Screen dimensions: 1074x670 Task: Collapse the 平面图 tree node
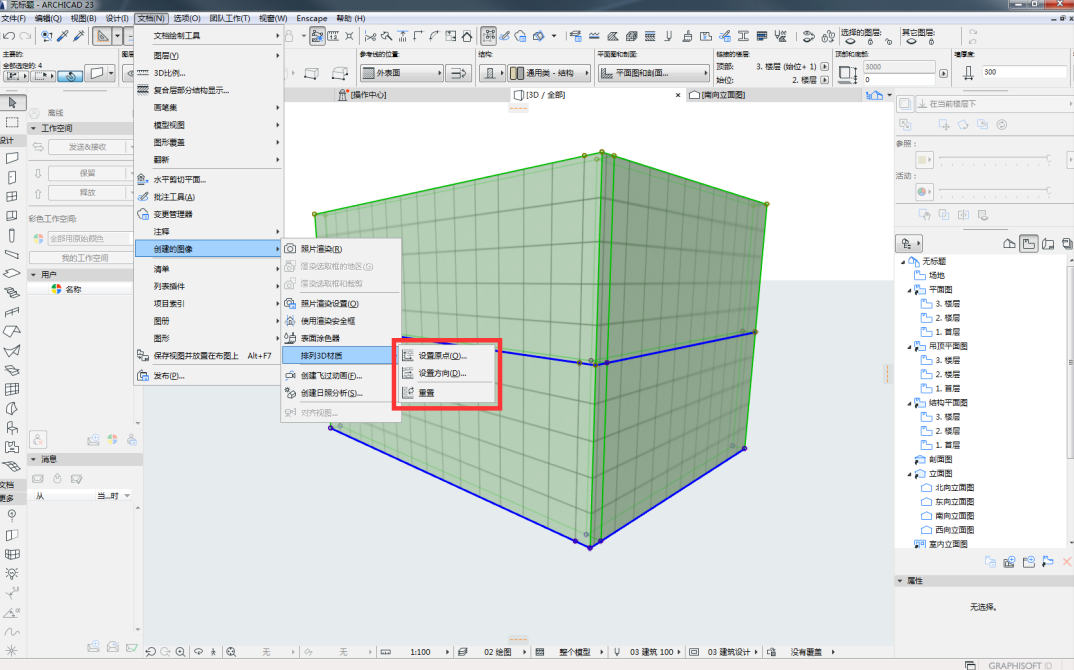(910, 290)
